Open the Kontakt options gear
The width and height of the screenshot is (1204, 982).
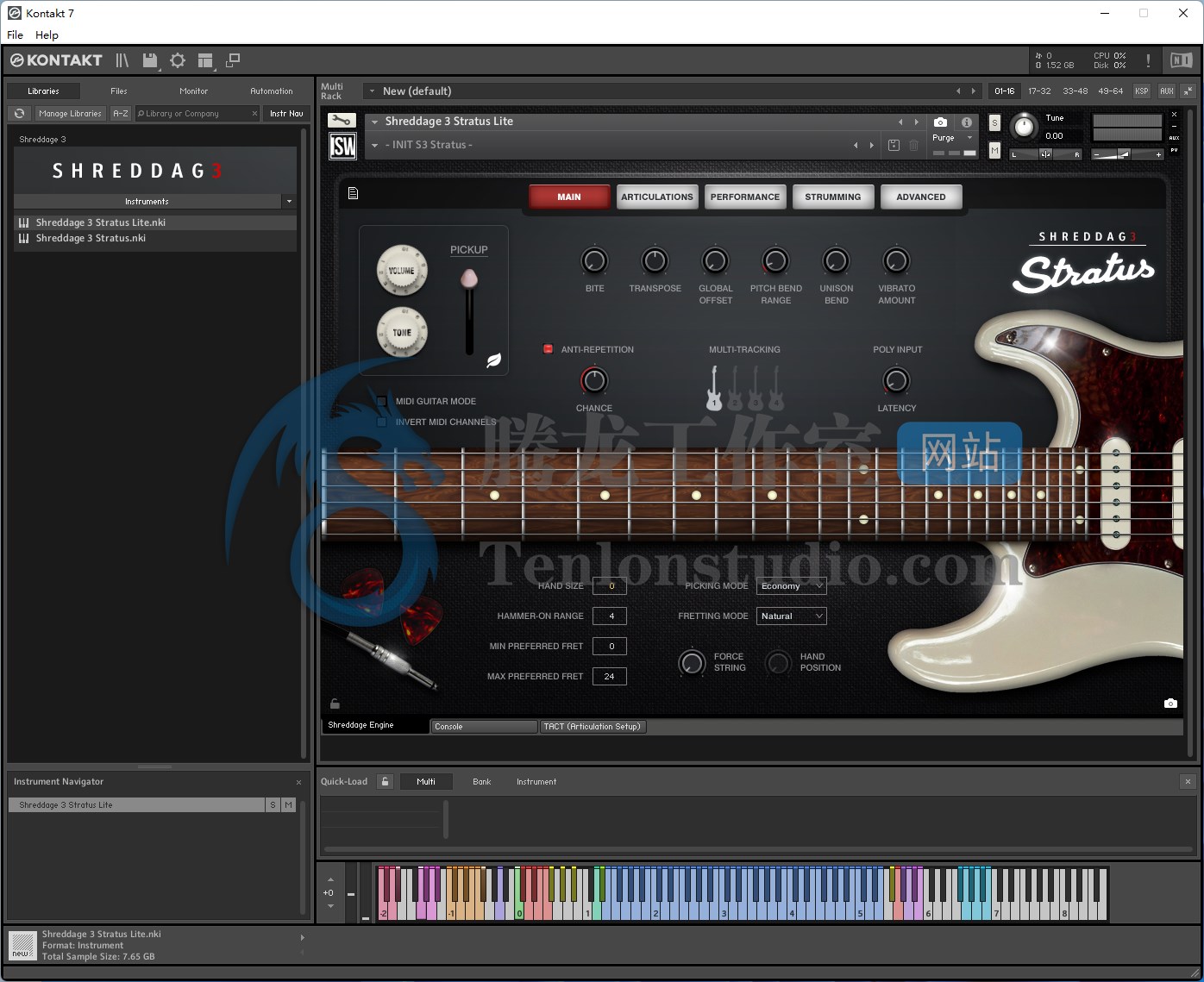click(x=178, y=60)
